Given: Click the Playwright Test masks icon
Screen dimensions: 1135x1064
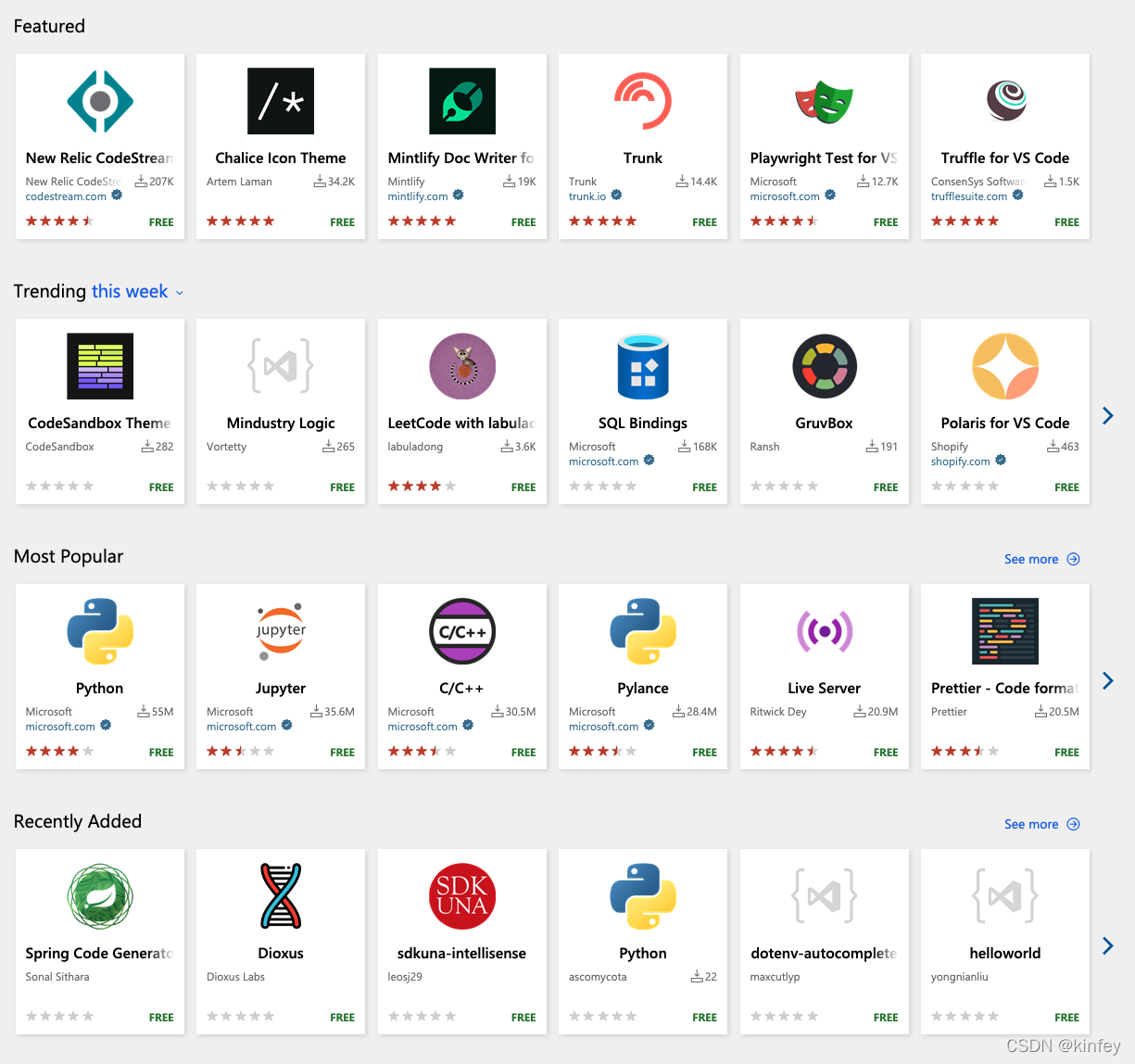Looking at the screenshot, I should click(x=824, y=101).
